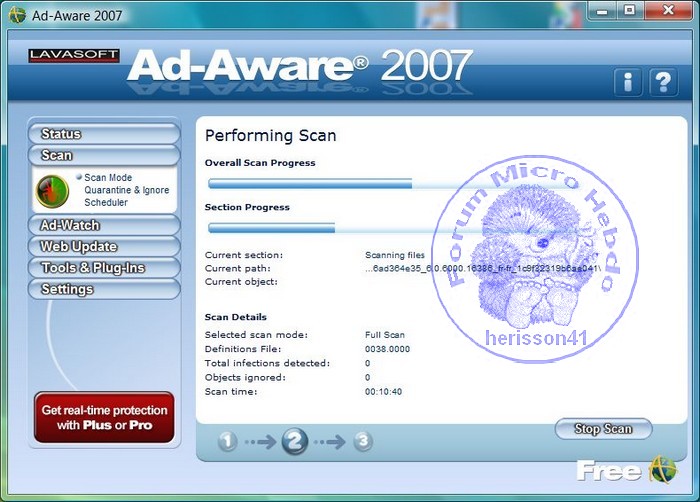Click the 'Performing Scan' heading
Screen dimensions: 700x502
[271, 135]
